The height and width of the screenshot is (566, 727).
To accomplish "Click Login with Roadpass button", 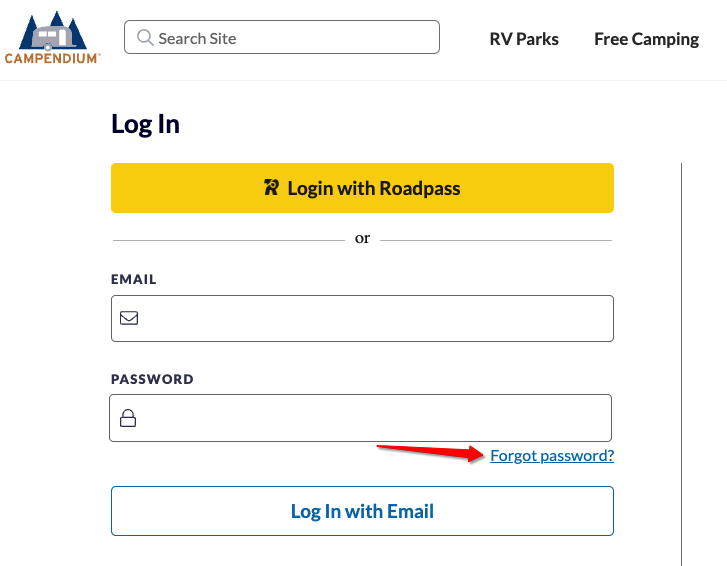I will (x=363, y=188).
